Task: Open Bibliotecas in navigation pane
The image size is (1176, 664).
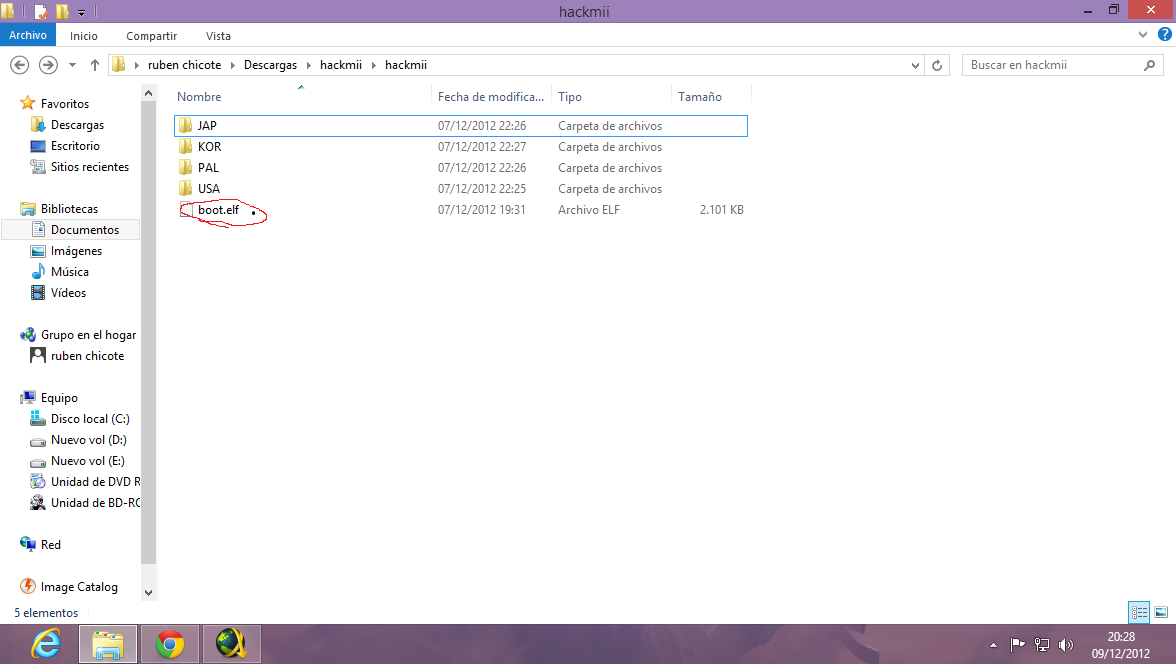Action: click(69, 209)
